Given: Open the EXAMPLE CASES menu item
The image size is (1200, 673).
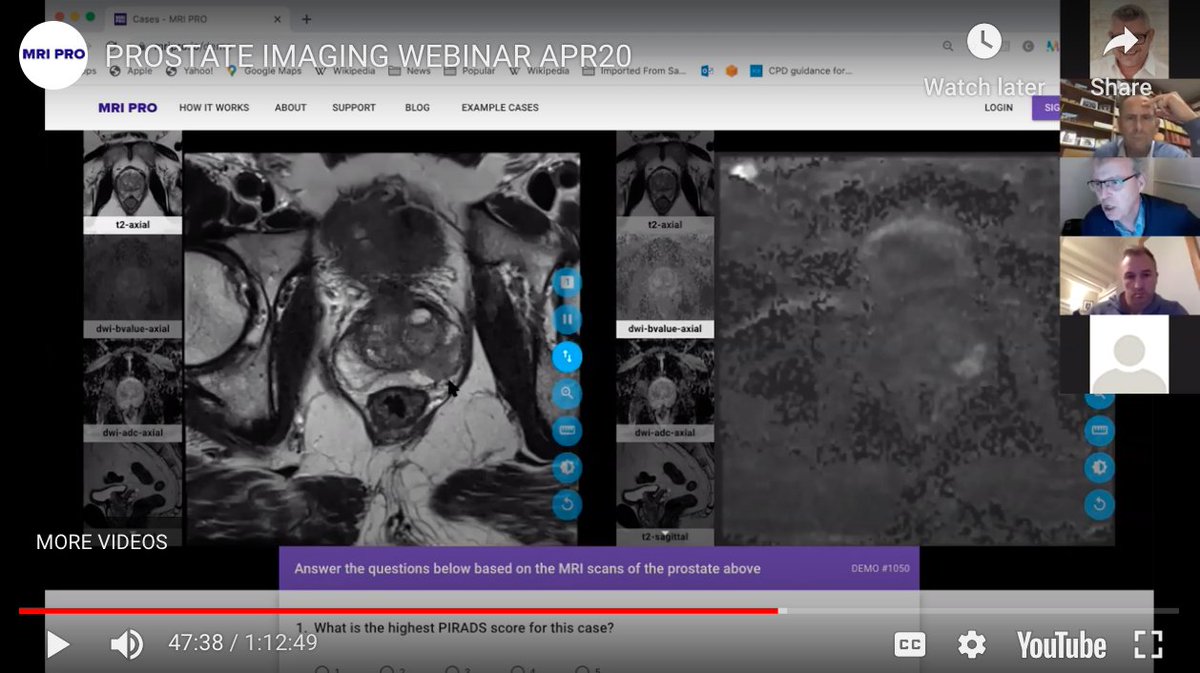Looking at the screenshot, I should coord(499,107).
